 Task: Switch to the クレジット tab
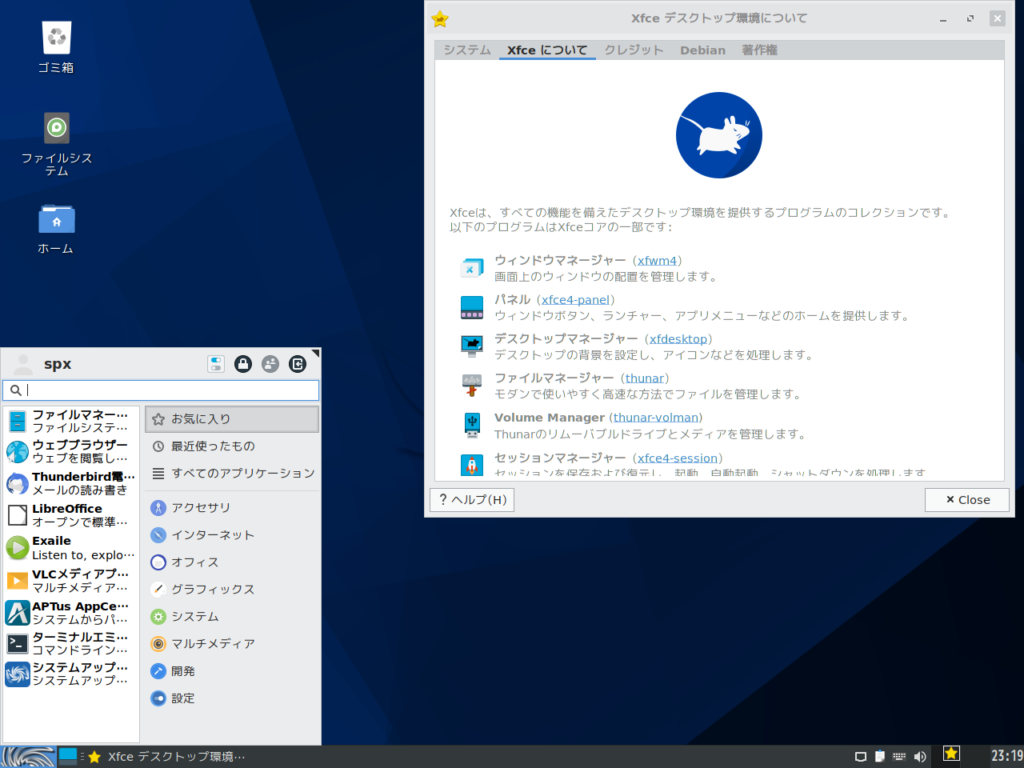[633, 49]
